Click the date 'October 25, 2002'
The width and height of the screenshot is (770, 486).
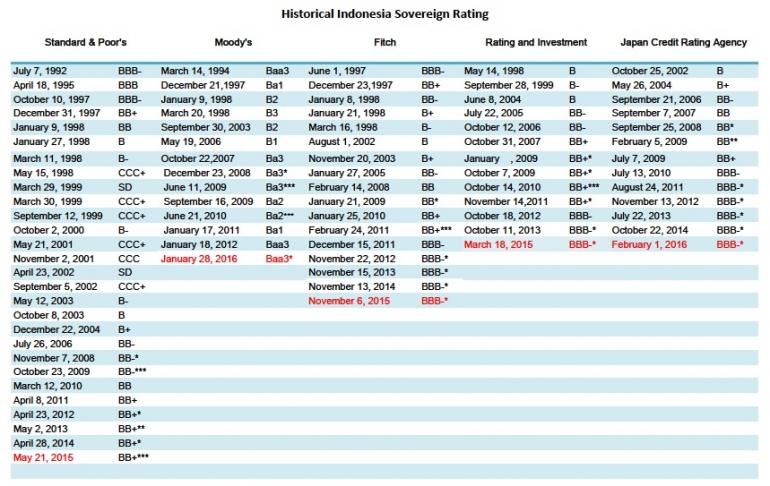pyautogui.click(x=650, y=71)
